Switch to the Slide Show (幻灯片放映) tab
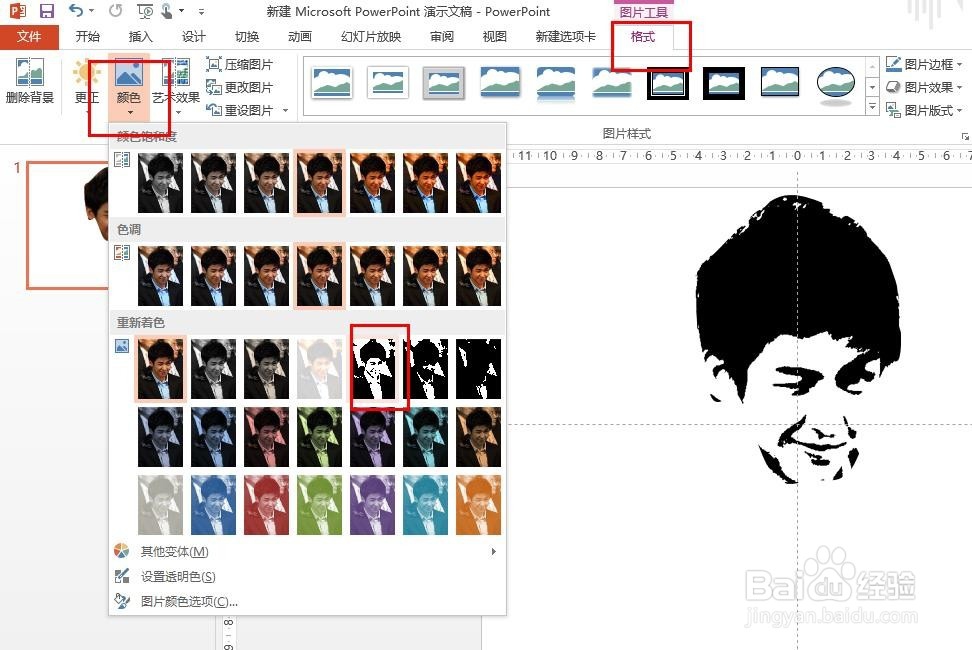 pos(371,37)
